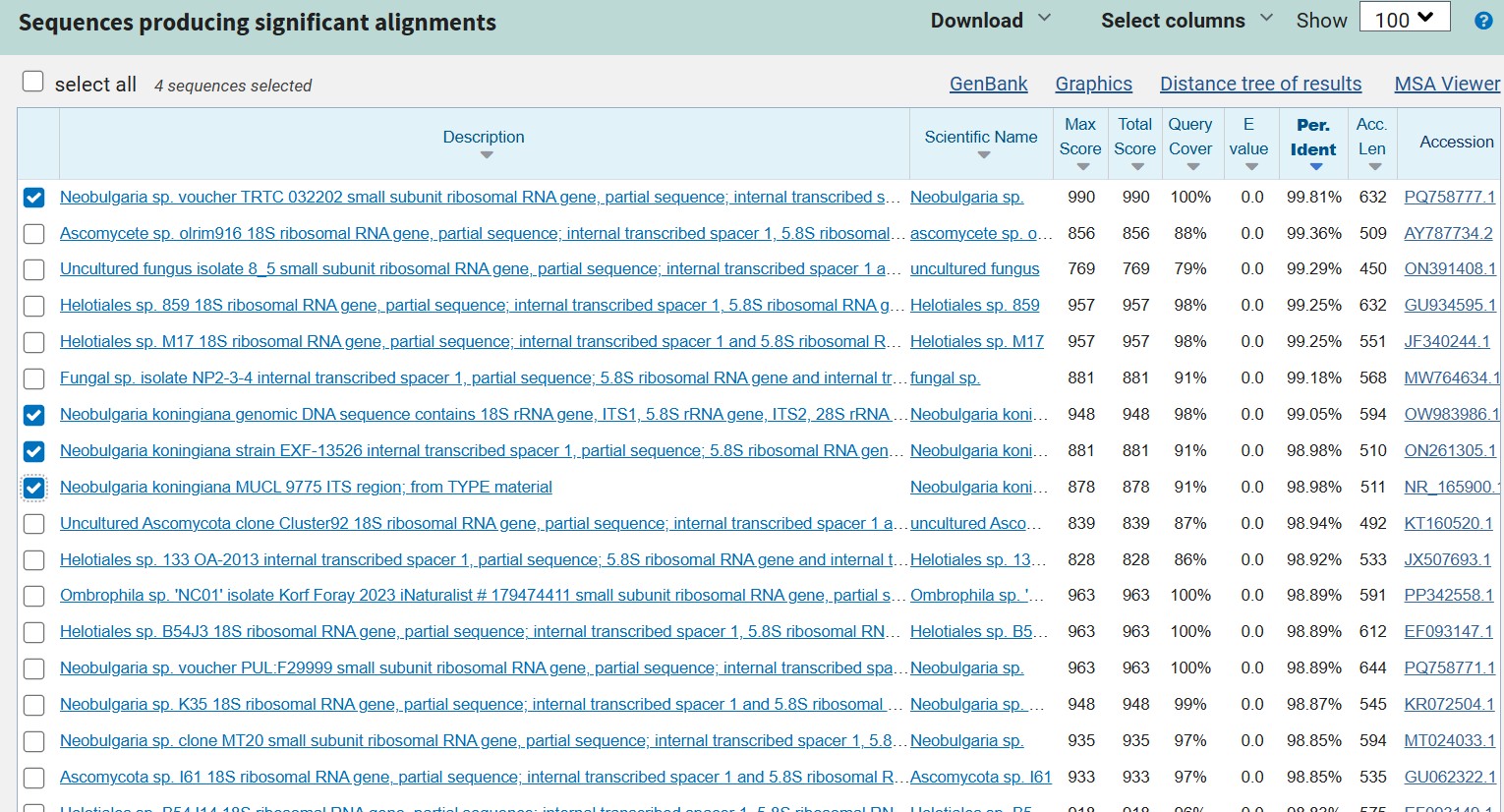This screenshot has width=1504, height=812.
Task: Sort by Acc. Len arrow icon
Action: tap(1374, 167)
